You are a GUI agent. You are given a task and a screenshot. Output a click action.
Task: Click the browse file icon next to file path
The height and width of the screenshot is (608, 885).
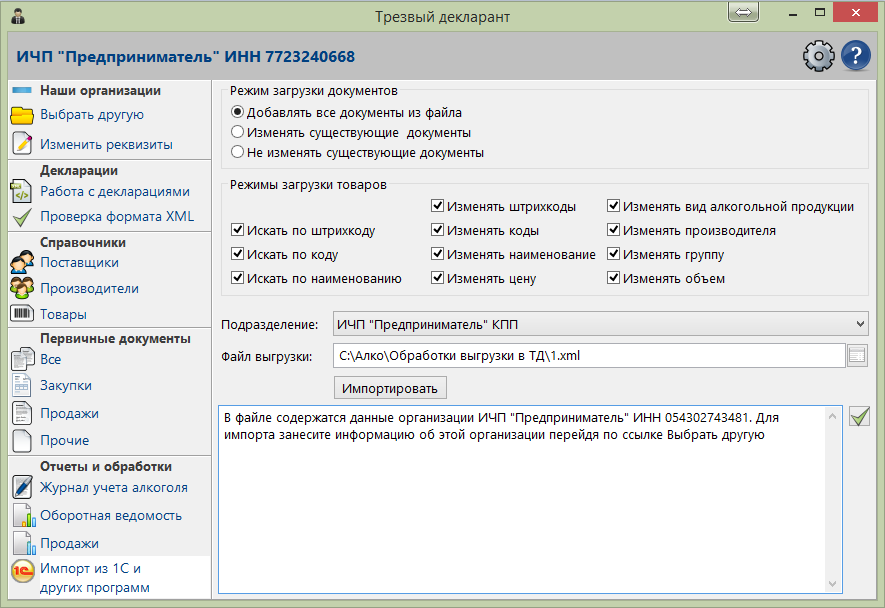857,355
